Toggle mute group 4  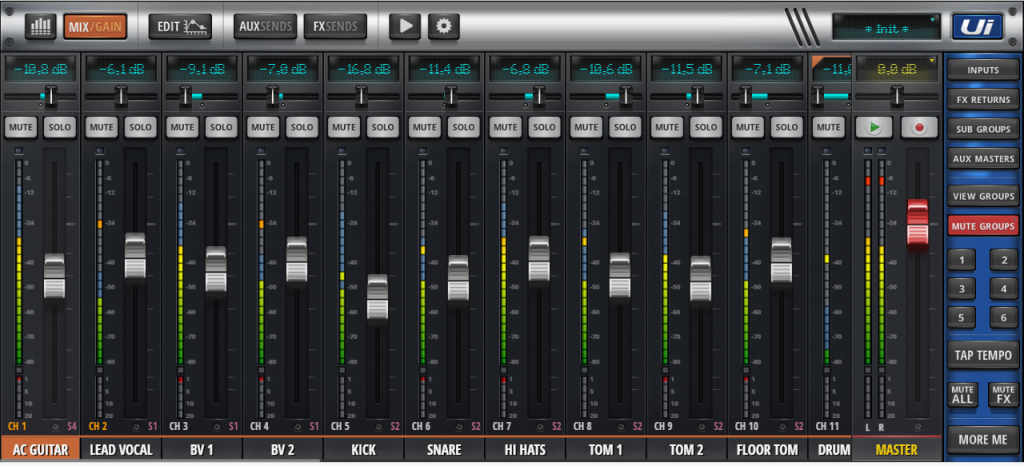click(1004, 288)
